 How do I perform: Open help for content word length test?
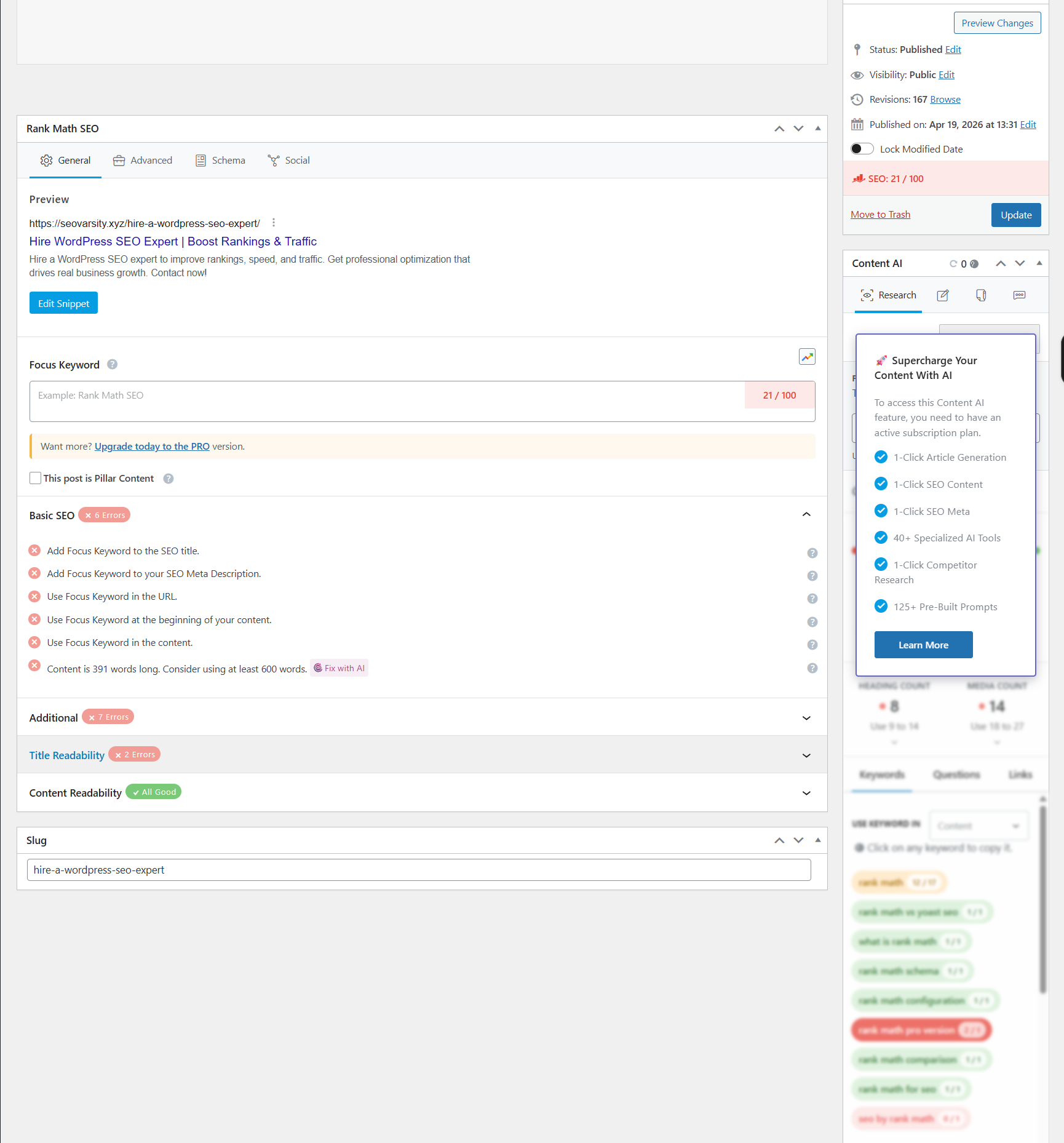click(812, 668)
